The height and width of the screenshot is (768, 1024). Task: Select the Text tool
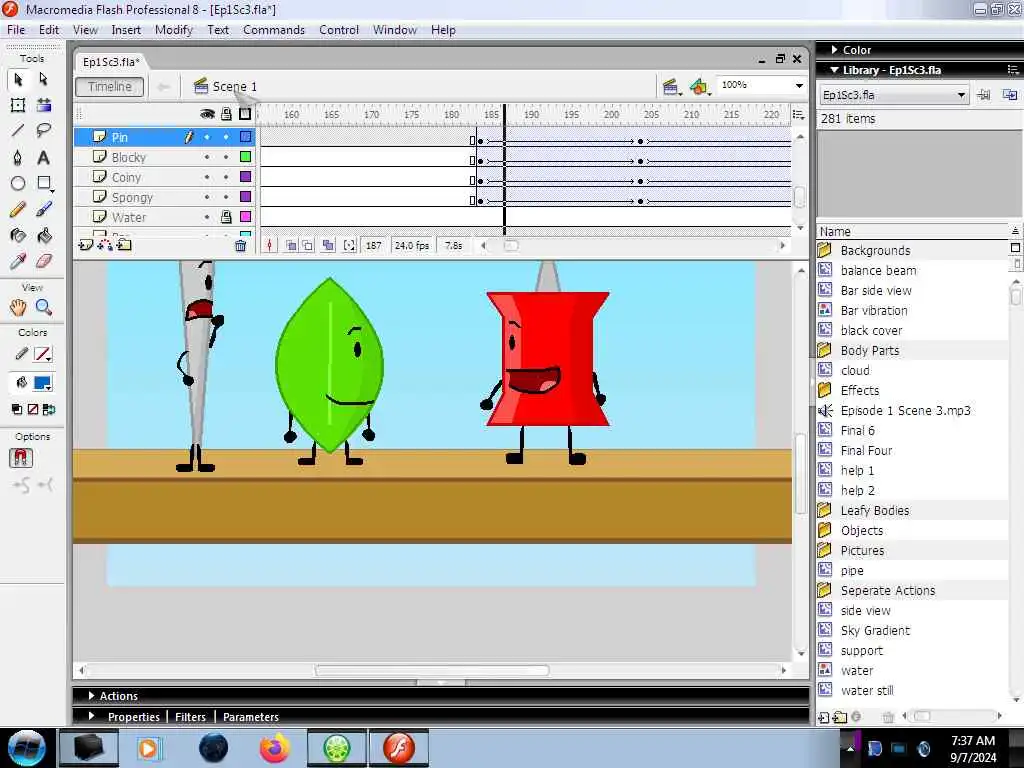pos(43,157)
